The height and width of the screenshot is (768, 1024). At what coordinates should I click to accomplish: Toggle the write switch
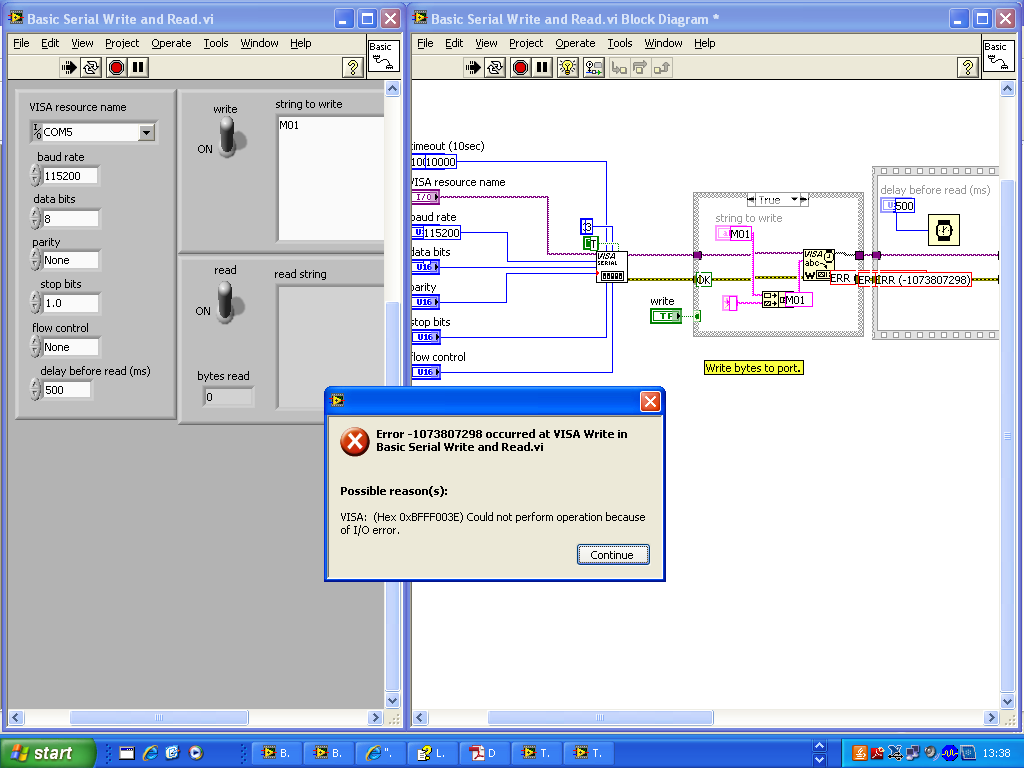click(228, 137)
